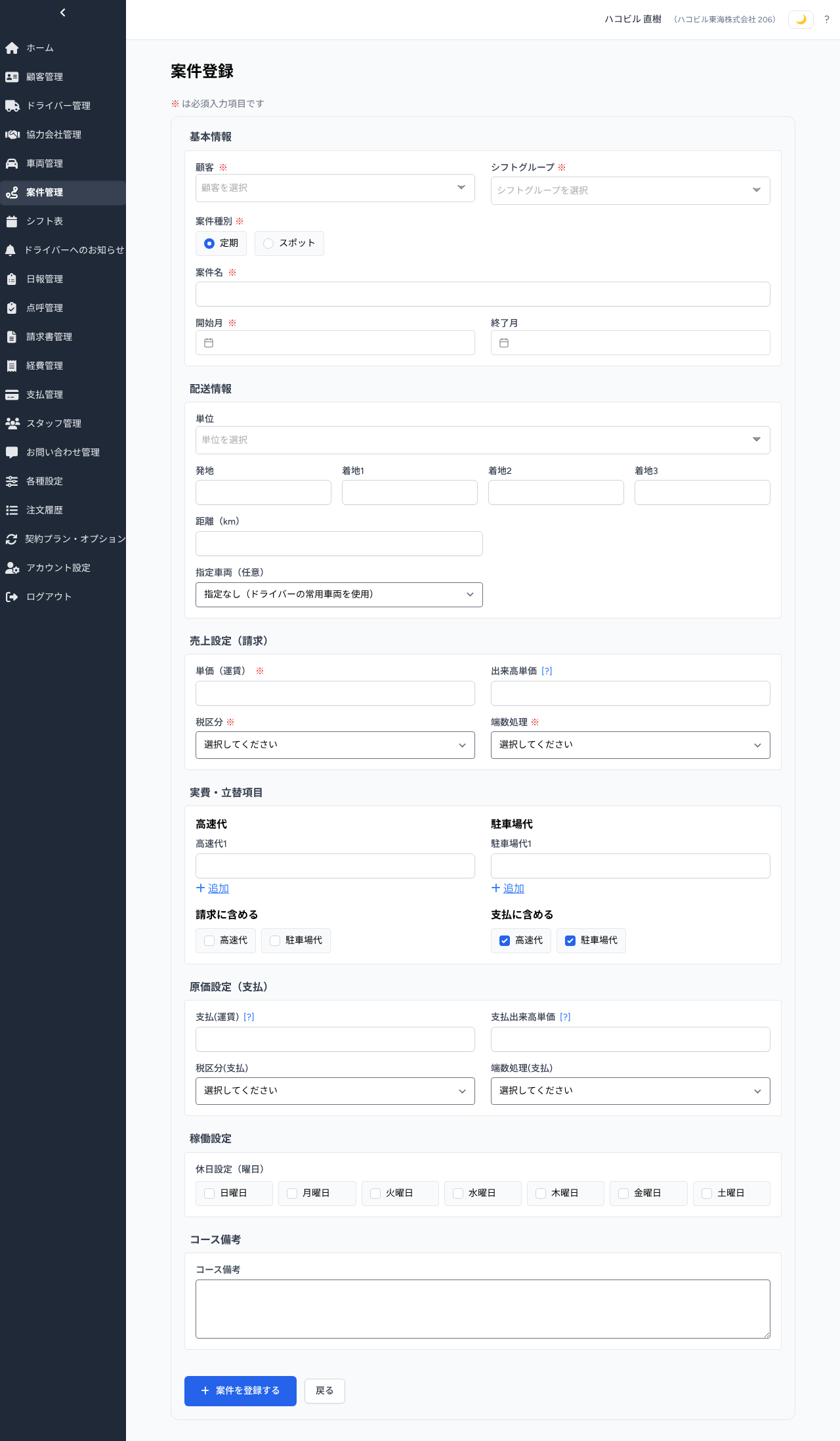Open the 指定車両 dropdown
The width and height of the screenshot is (840, 1441).
339,595
